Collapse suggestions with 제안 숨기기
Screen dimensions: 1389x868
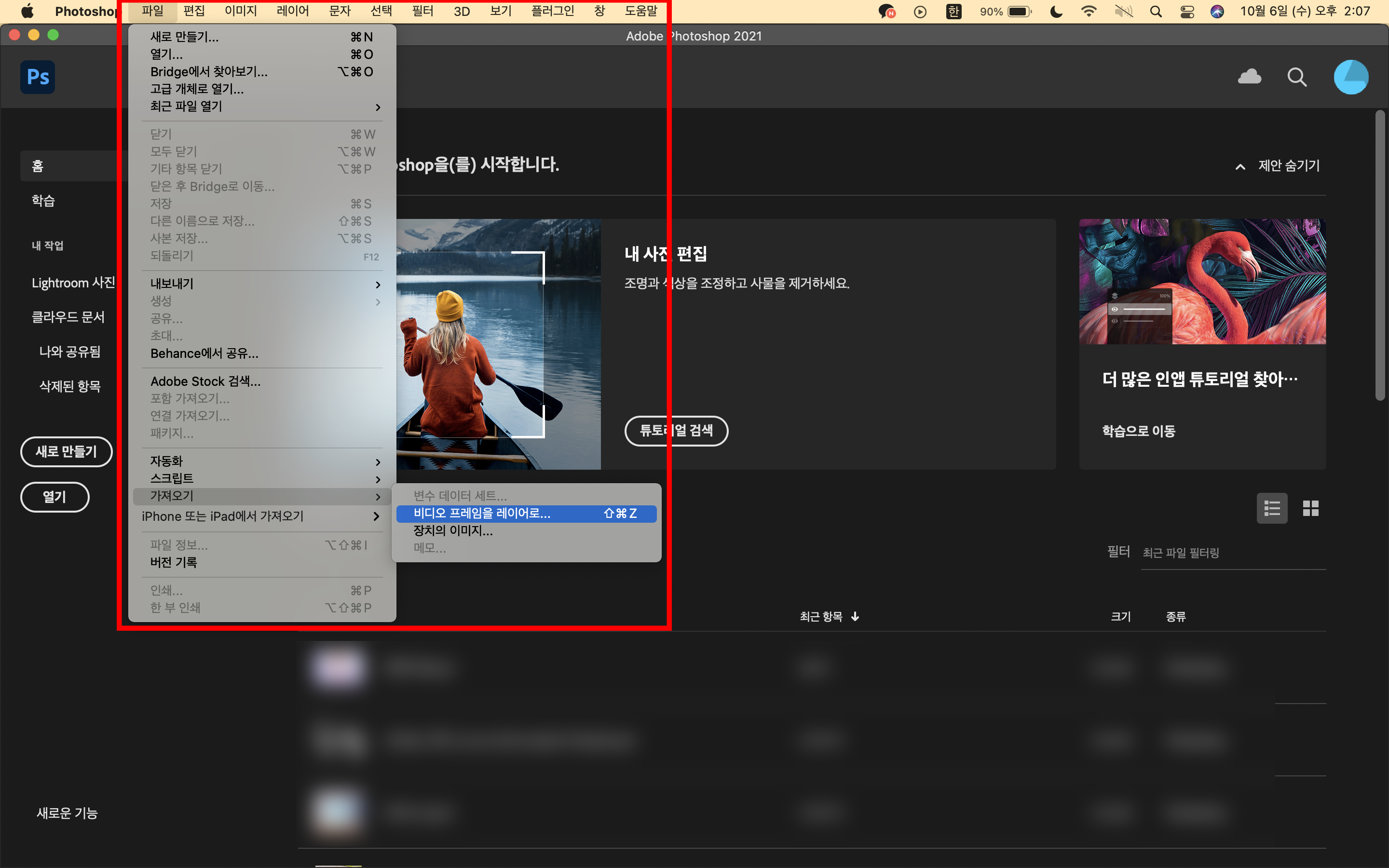click(x=1277, y=166)
